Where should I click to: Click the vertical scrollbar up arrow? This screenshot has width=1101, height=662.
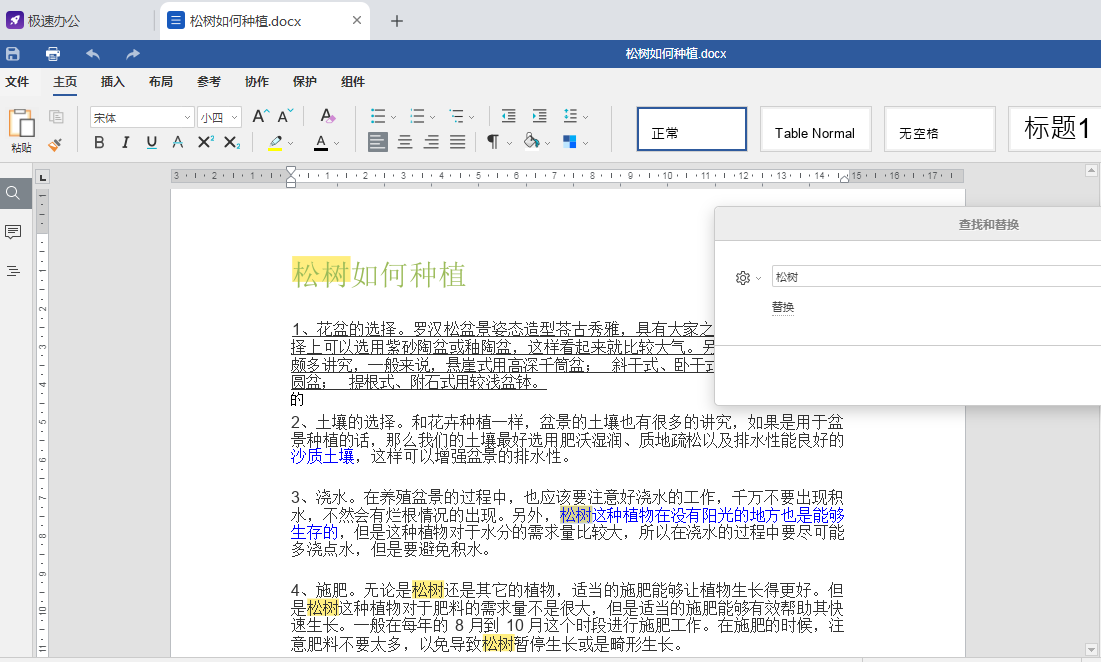(x=1091, y=171)
